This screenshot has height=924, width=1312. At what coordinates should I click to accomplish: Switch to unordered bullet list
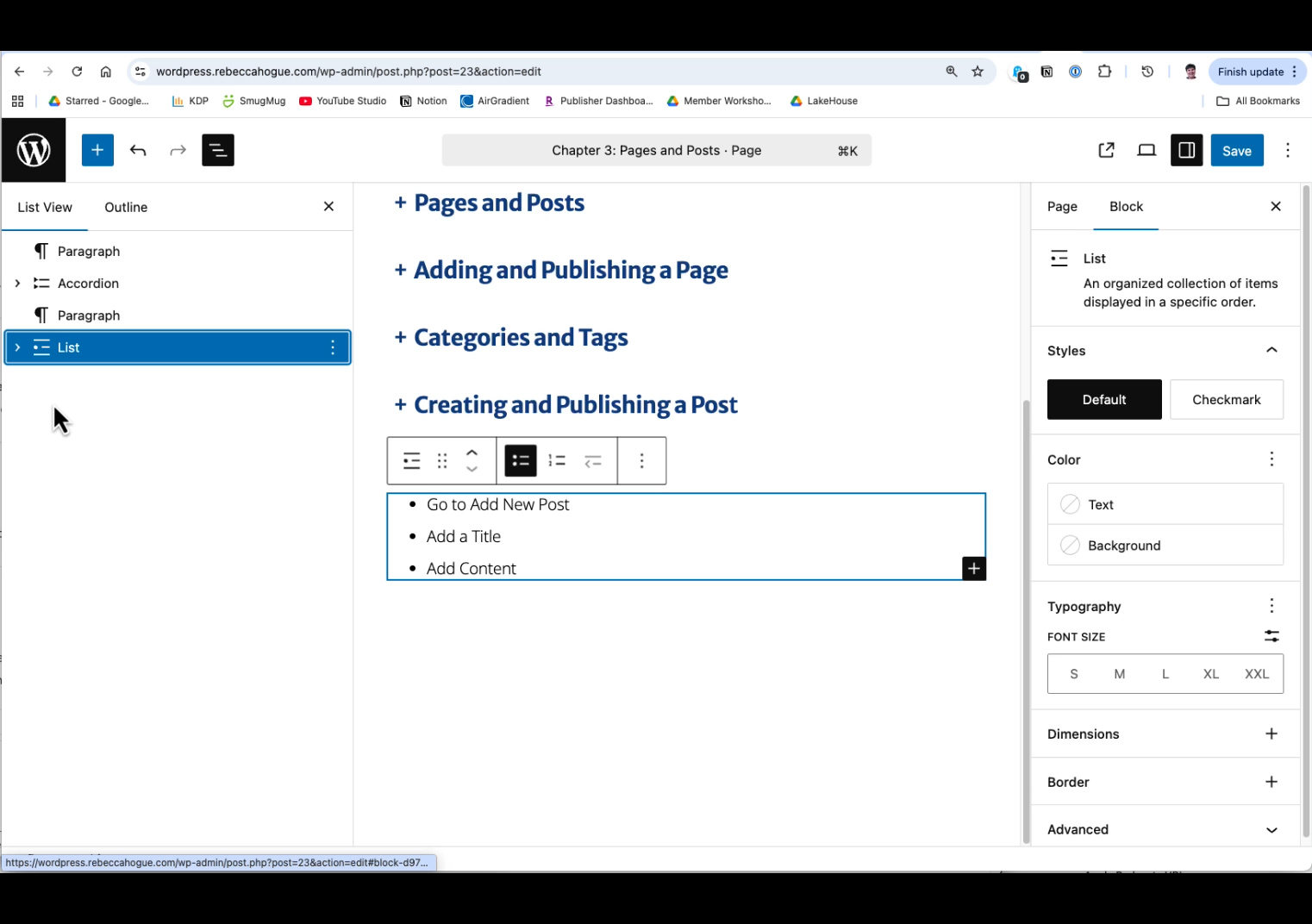521,461
